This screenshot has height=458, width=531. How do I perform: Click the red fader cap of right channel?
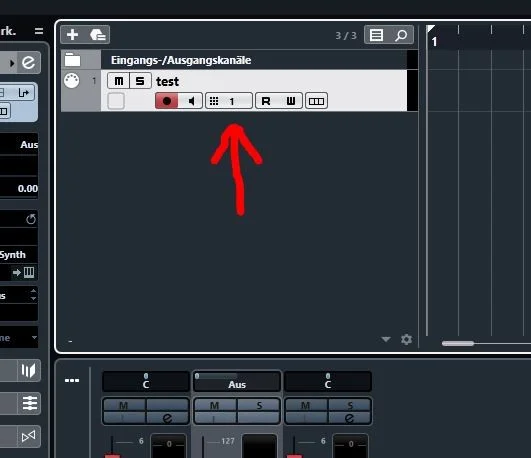(295, 456)
